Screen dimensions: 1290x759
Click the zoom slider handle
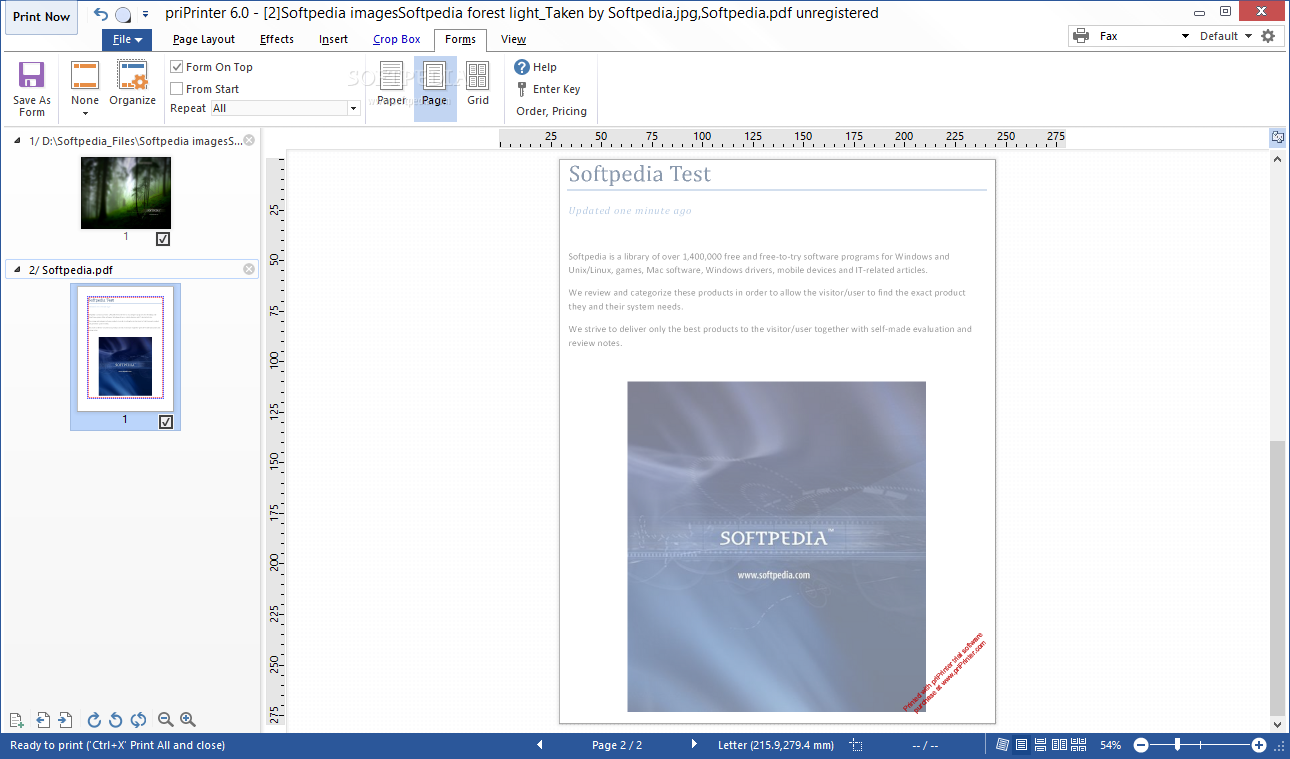click(x=1179, y=745)
